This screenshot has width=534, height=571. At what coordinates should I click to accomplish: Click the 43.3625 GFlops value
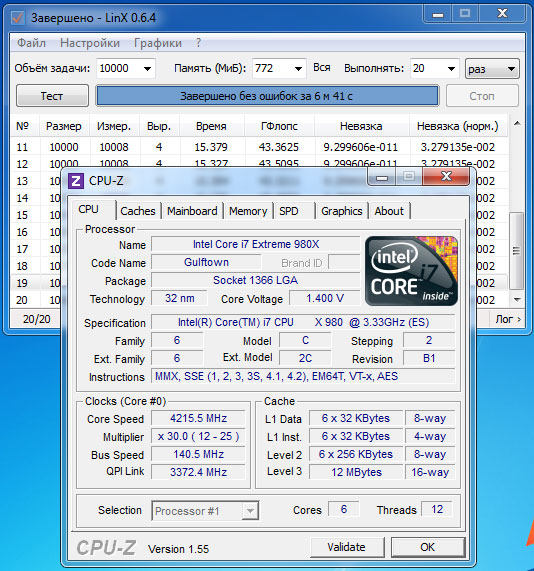click(279, 147)
